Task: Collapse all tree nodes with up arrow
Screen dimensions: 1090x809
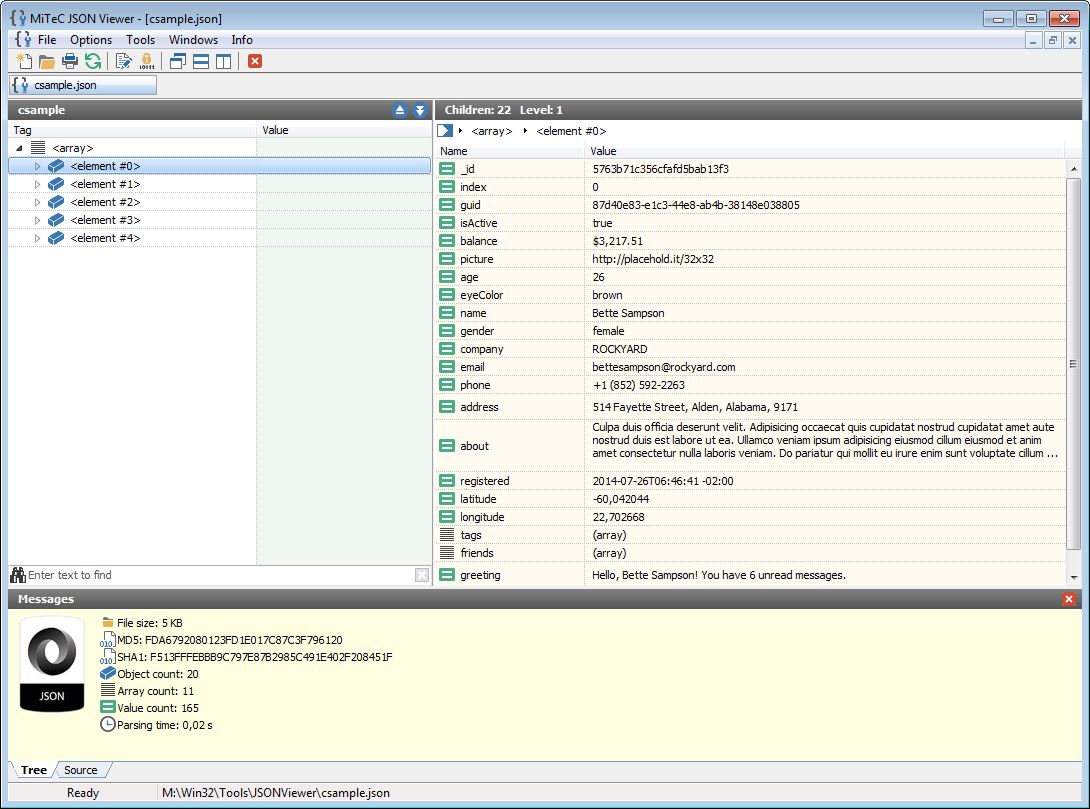Action: 399,110
